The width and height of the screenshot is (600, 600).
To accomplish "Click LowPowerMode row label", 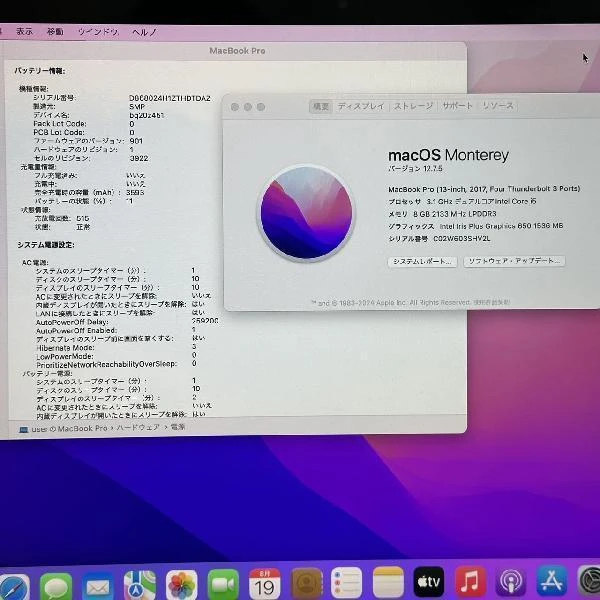I will (x=65, y=356).
